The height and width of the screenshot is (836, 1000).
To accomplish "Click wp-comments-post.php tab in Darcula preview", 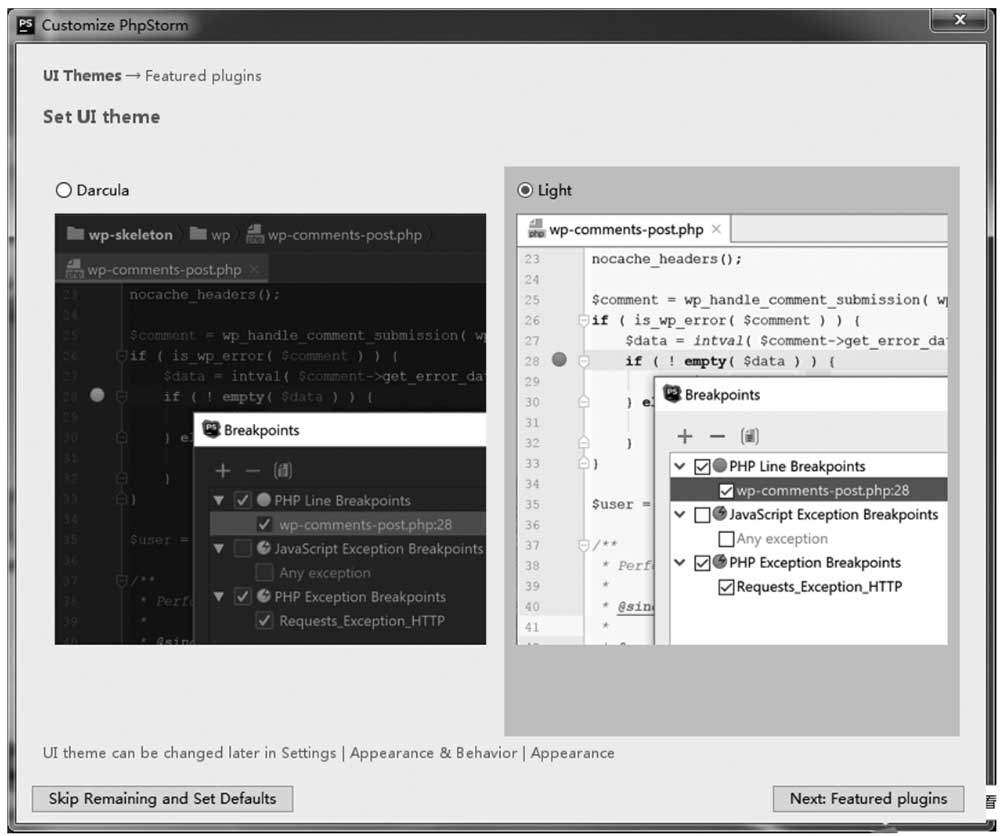I will click(163, 269).
